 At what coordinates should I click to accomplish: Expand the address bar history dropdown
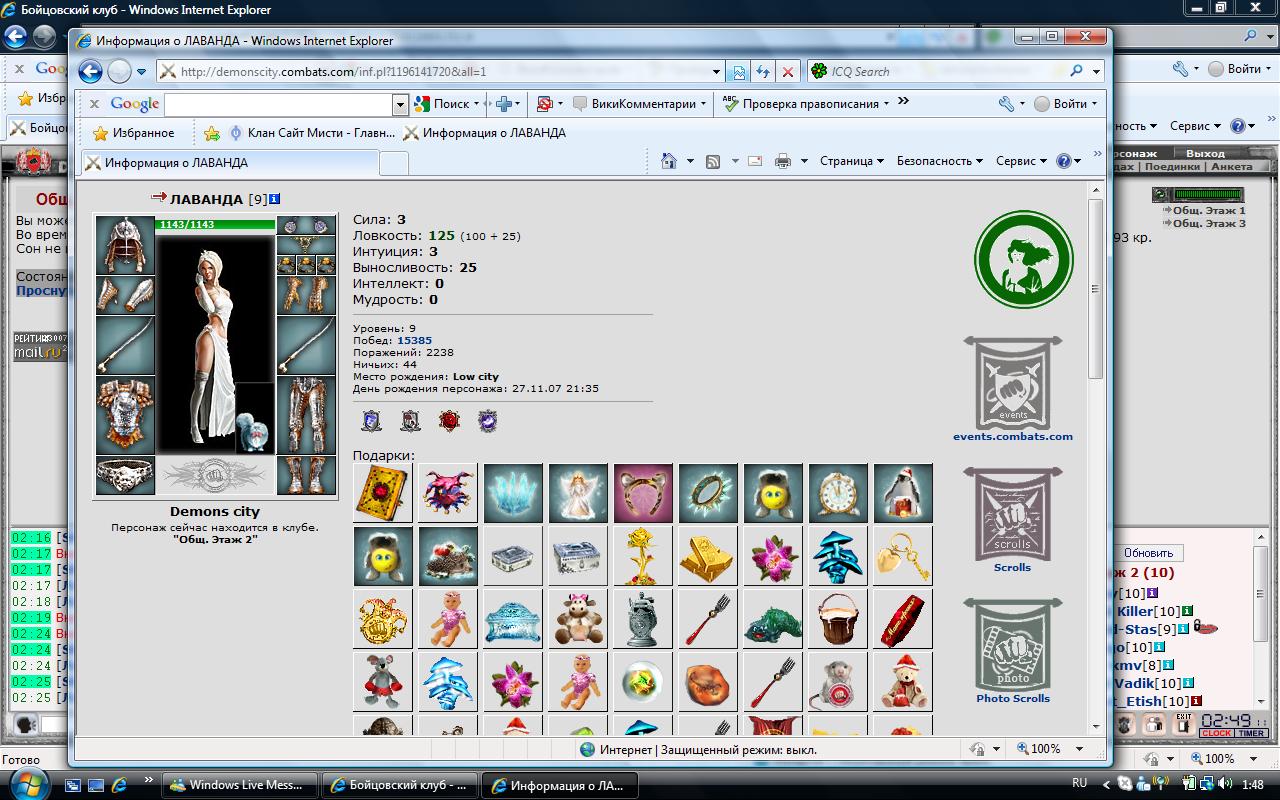click(x=717, y=72)
